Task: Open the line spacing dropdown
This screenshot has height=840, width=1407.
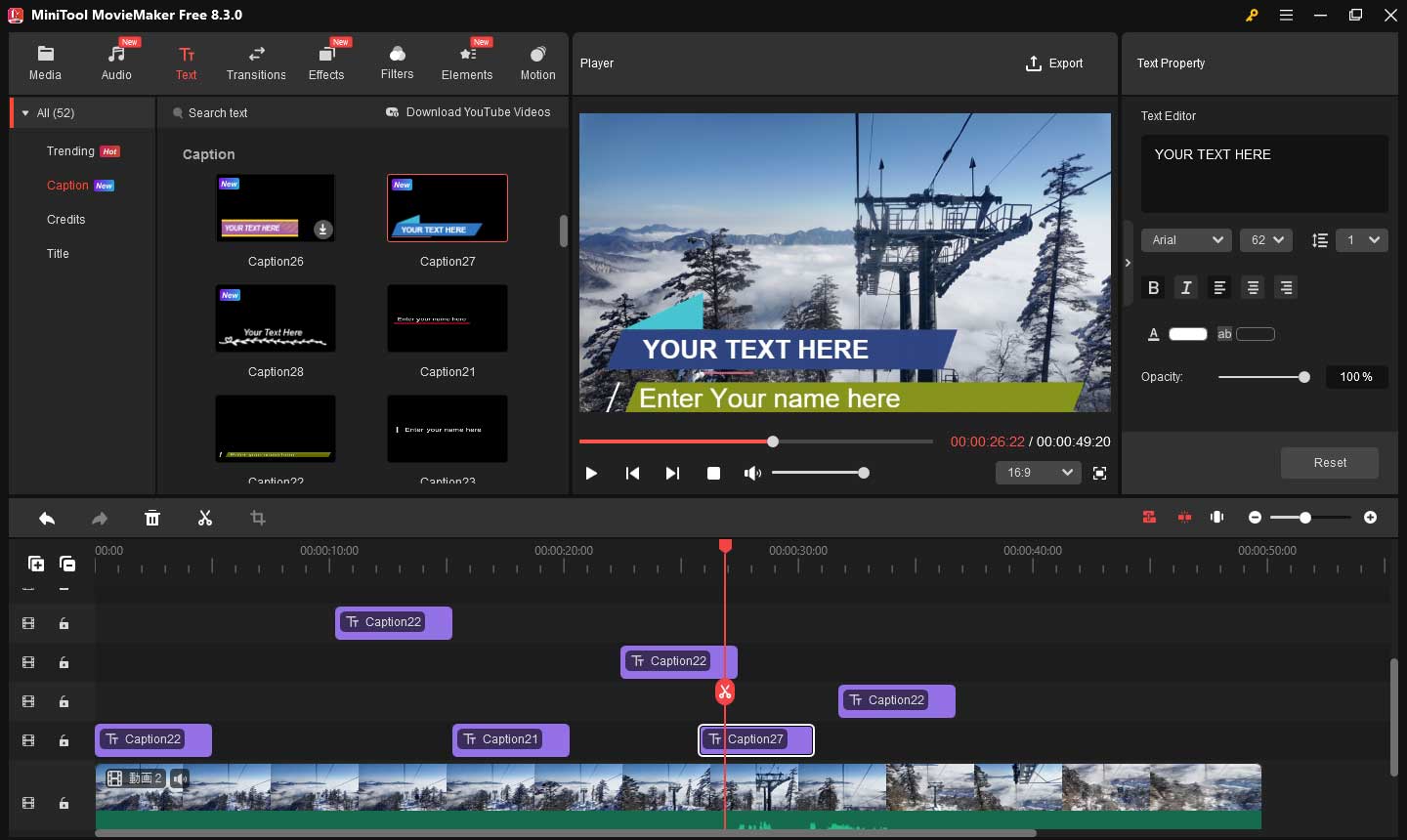Action: pyautogui.click(x=1362, y=240)
